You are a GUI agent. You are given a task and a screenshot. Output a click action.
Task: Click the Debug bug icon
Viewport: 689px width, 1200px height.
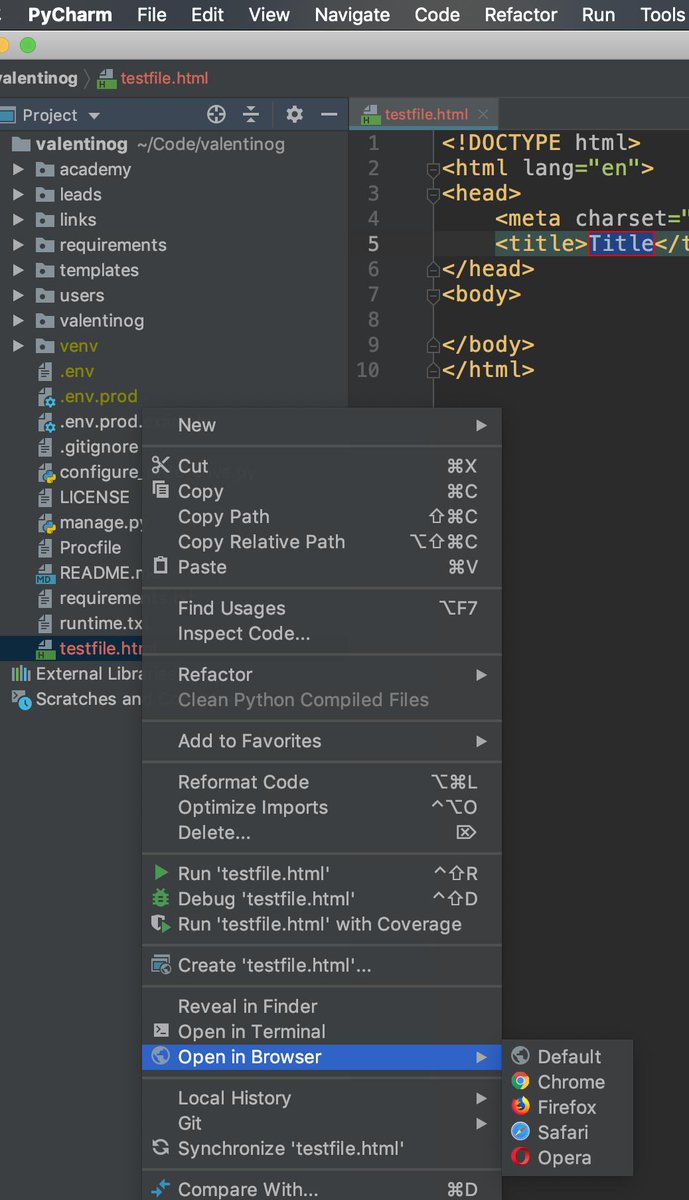click(x=160, y=898)
